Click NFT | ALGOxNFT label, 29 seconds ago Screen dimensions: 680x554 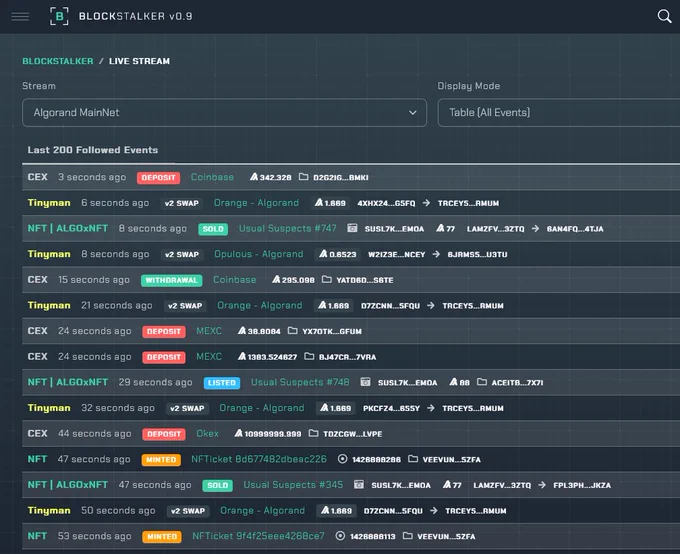coord(68,382)
